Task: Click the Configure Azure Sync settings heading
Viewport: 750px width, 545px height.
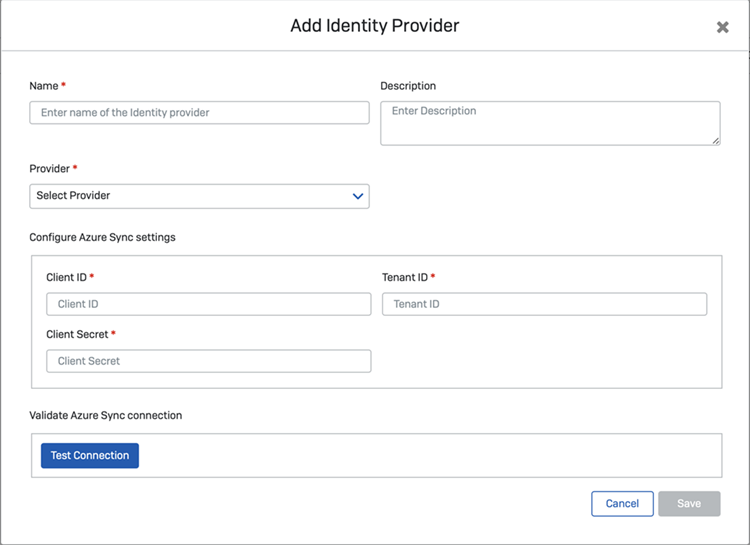Action: (x=103, y=237)
